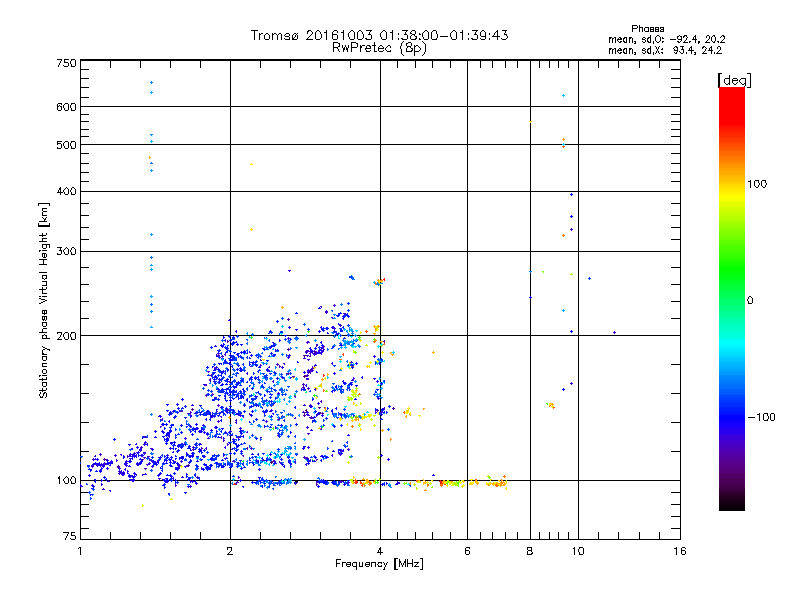Click the colorbar '0' tick label
Screen dimensions: 800x600
(x=750, y=301)
